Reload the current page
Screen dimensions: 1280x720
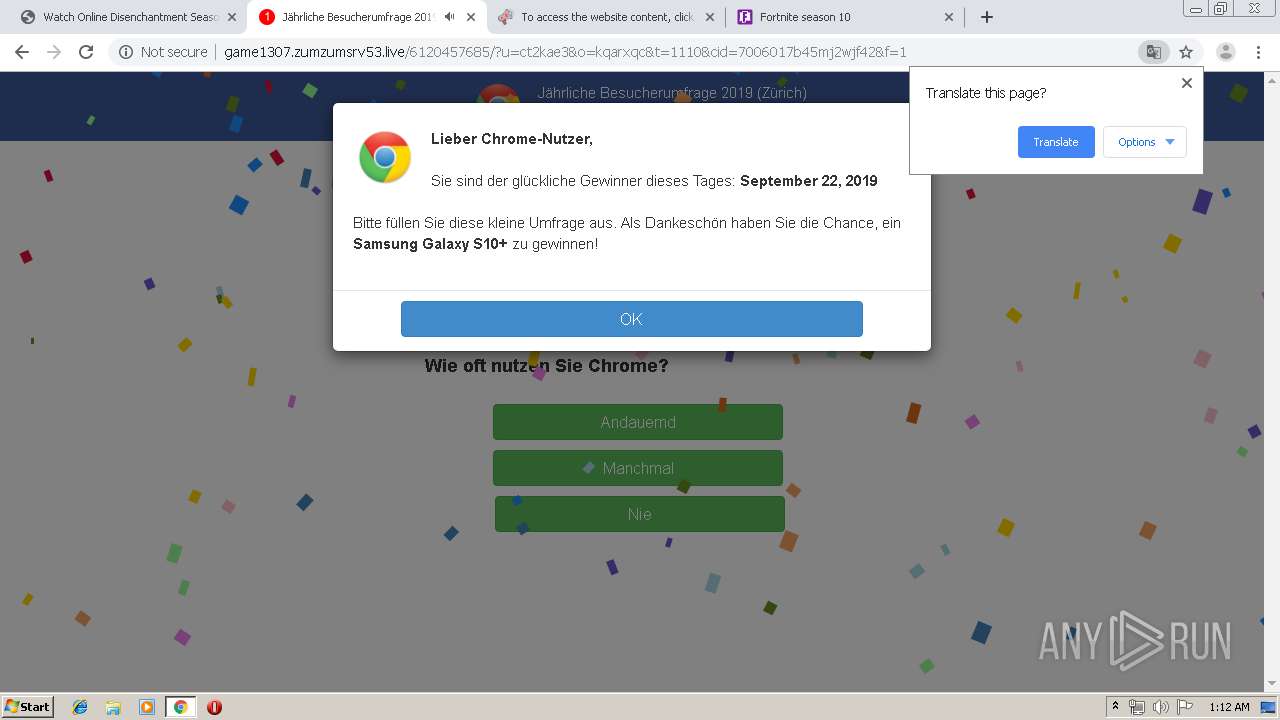point(86,52)
